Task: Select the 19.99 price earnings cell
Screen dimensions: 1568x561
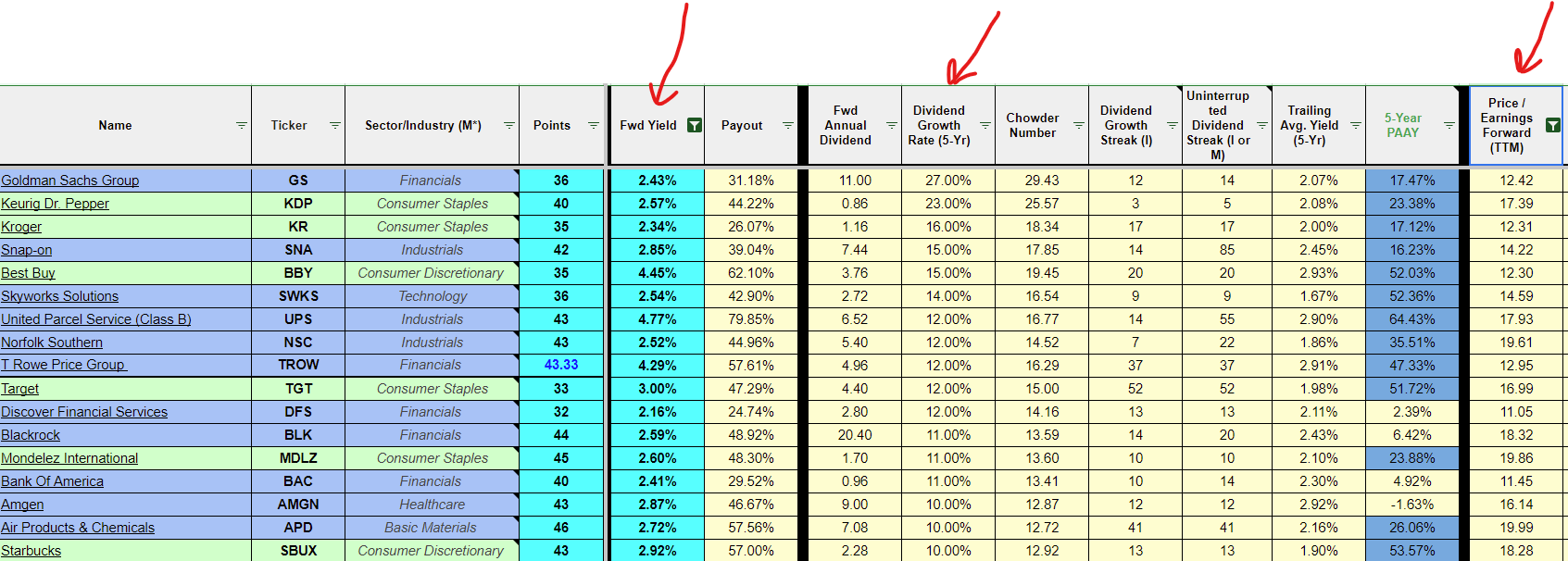Action: point(1516,528)
